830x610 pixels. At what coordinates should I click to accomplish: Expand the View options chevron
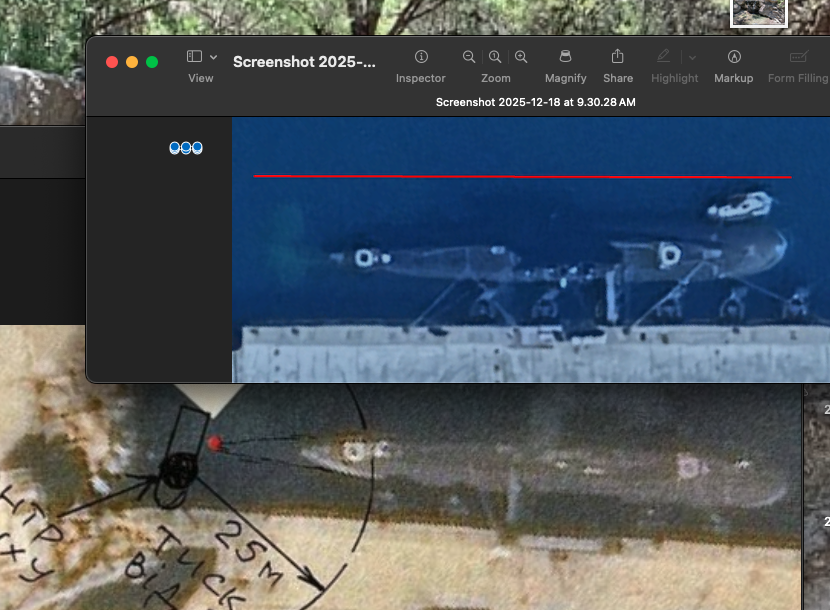coord(213,58)
